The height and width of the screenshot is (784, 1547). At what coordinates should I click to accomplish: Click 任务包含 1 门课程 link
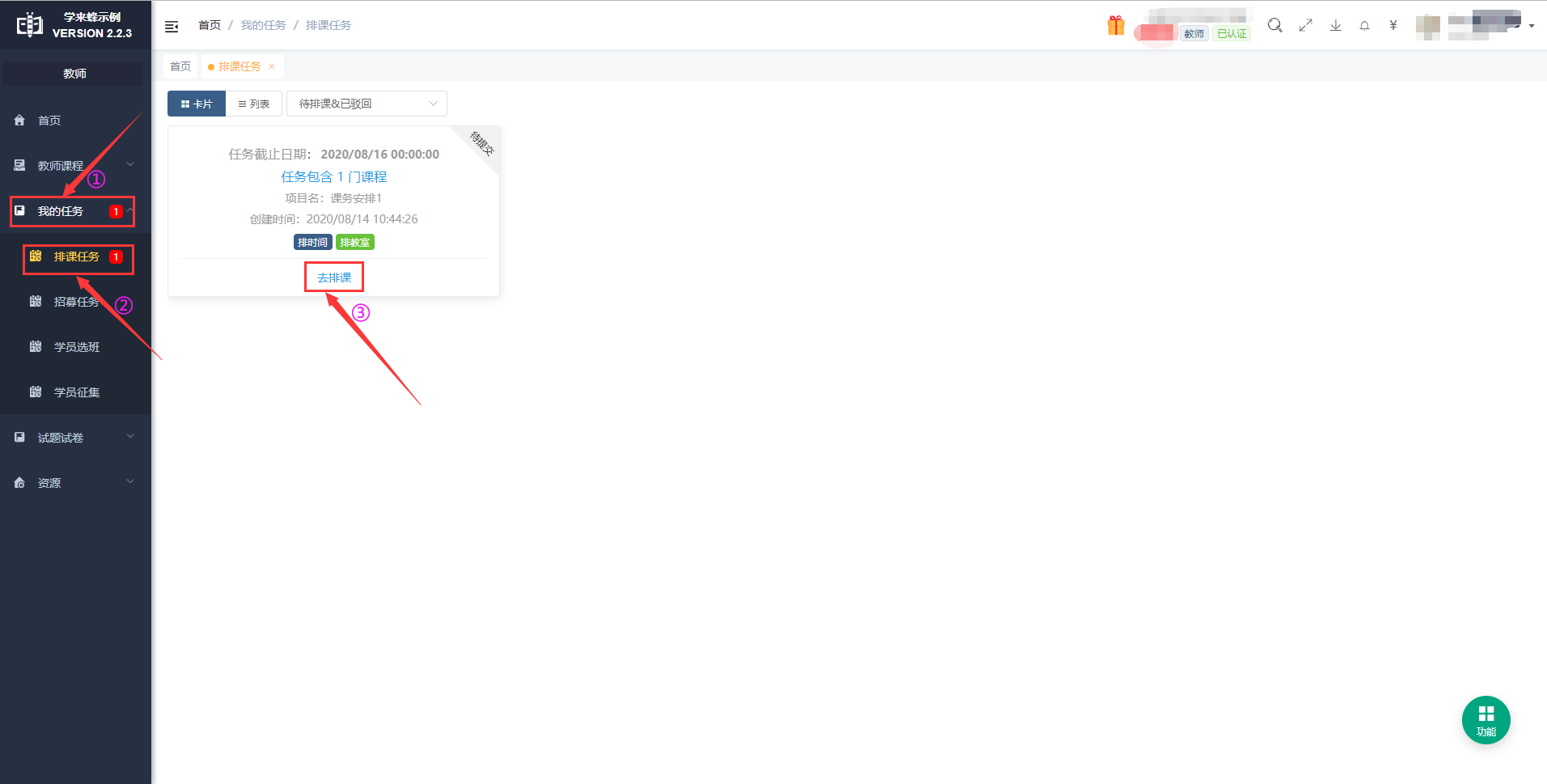click(333, 176)
